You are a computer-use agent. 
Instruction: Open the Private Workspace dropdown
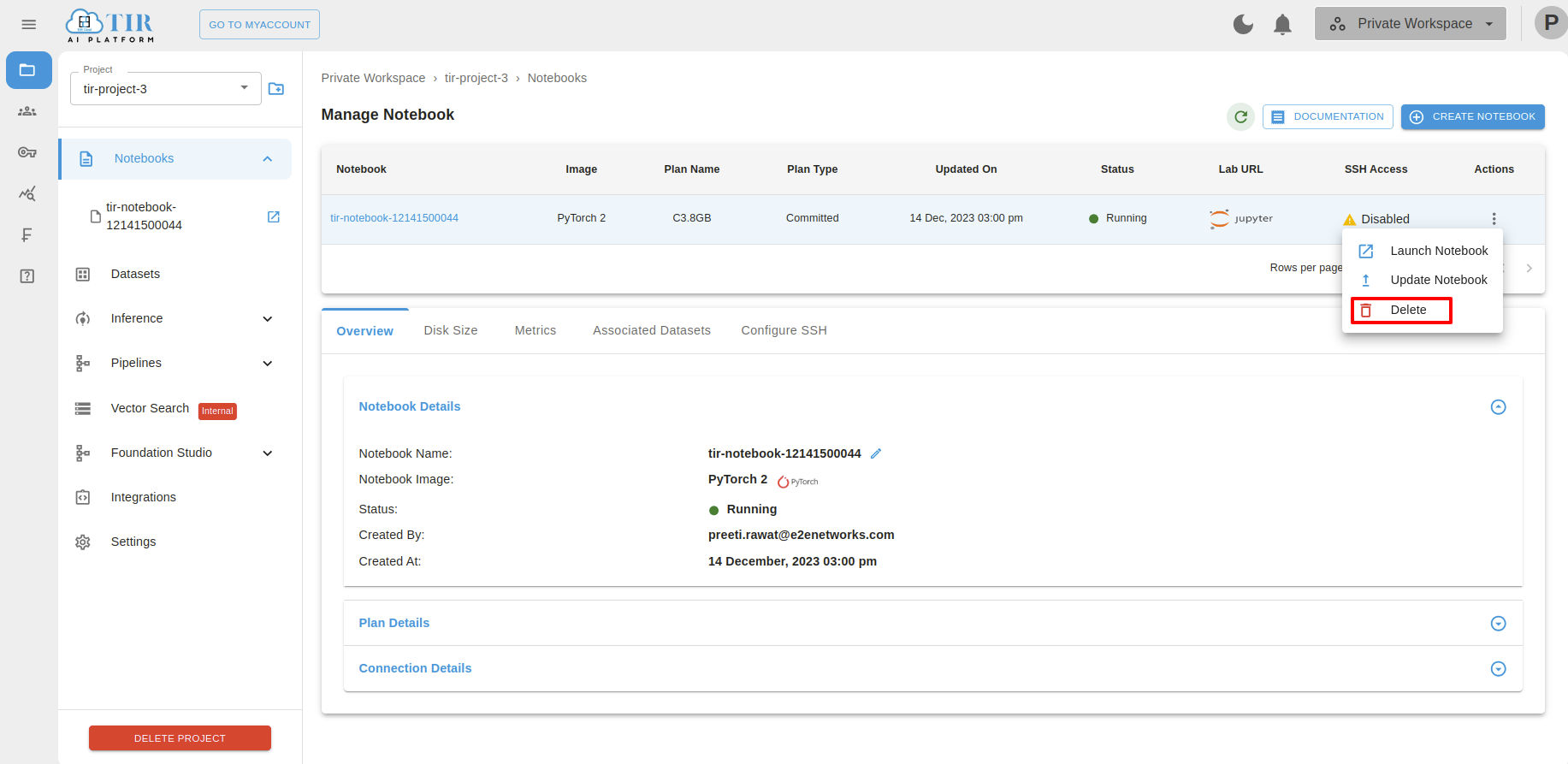click(x=1410, y=24)
